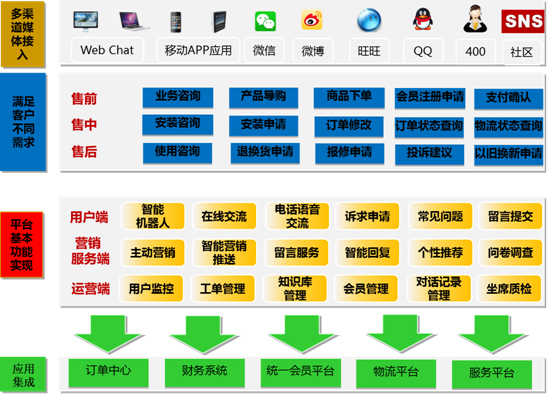This screenshot has height=395, width=549.
Task: Open the 退换货申请 box
Action: 265,153
